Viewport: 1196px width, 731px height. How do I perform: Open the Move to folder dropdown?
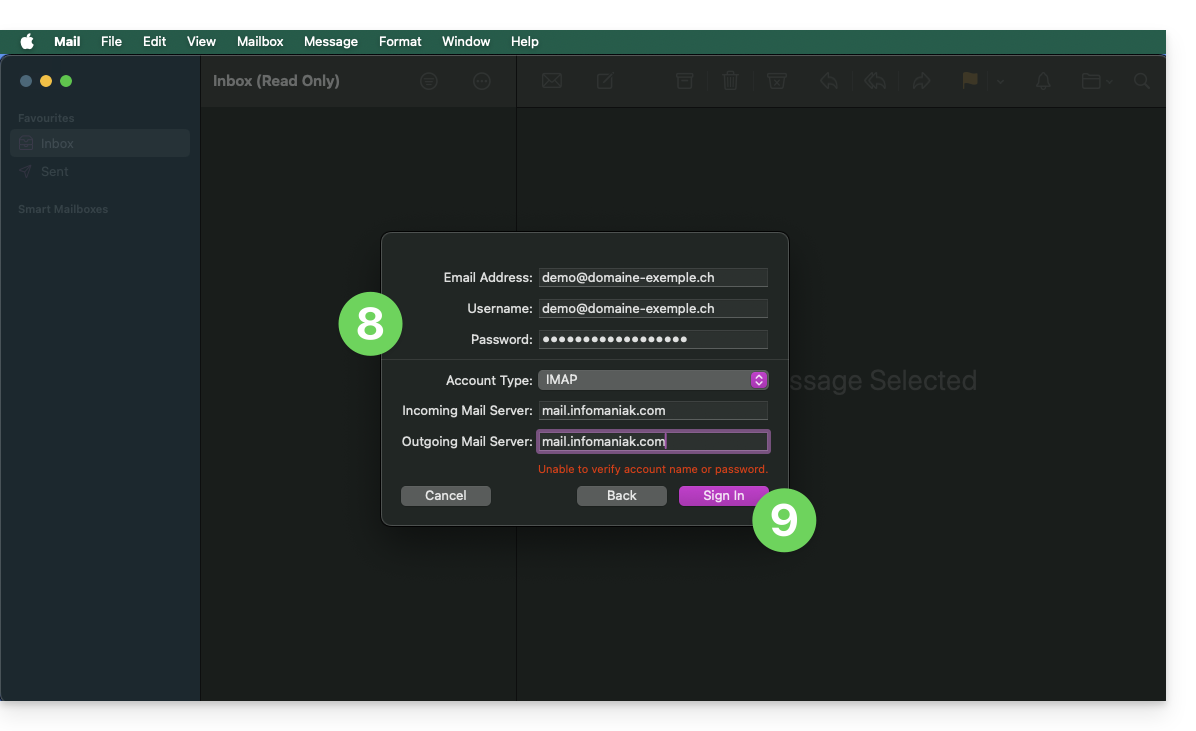point(1096,81)
